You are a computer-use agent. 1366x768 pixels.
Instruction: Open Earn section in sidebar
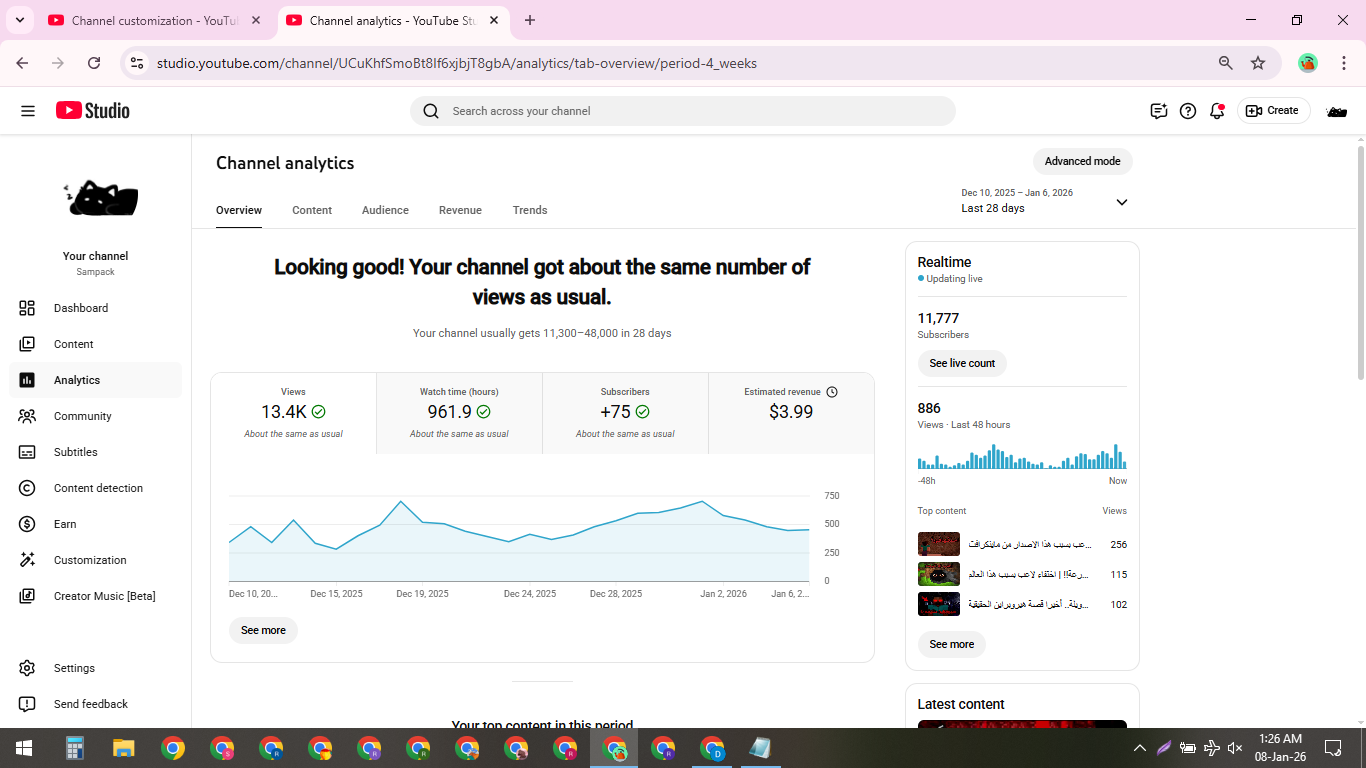(65, 524)
